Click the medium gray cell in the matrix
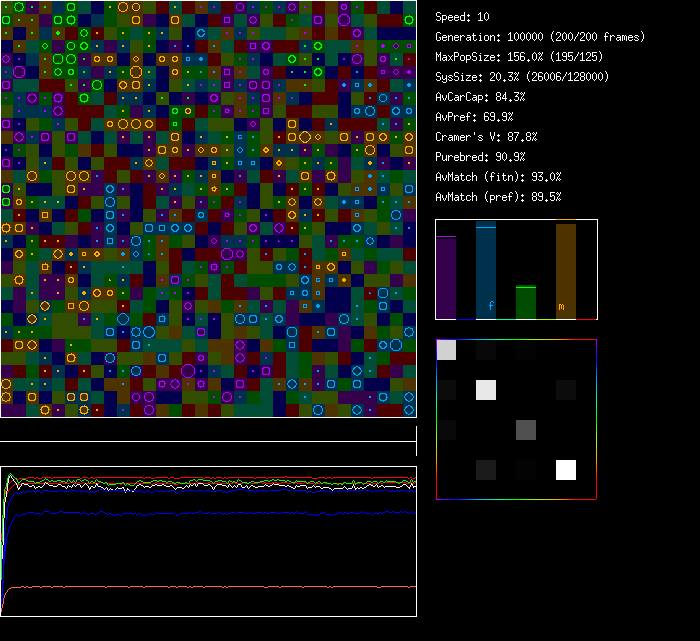Screen dimensions: 700x641 click(x=526, y=430)
